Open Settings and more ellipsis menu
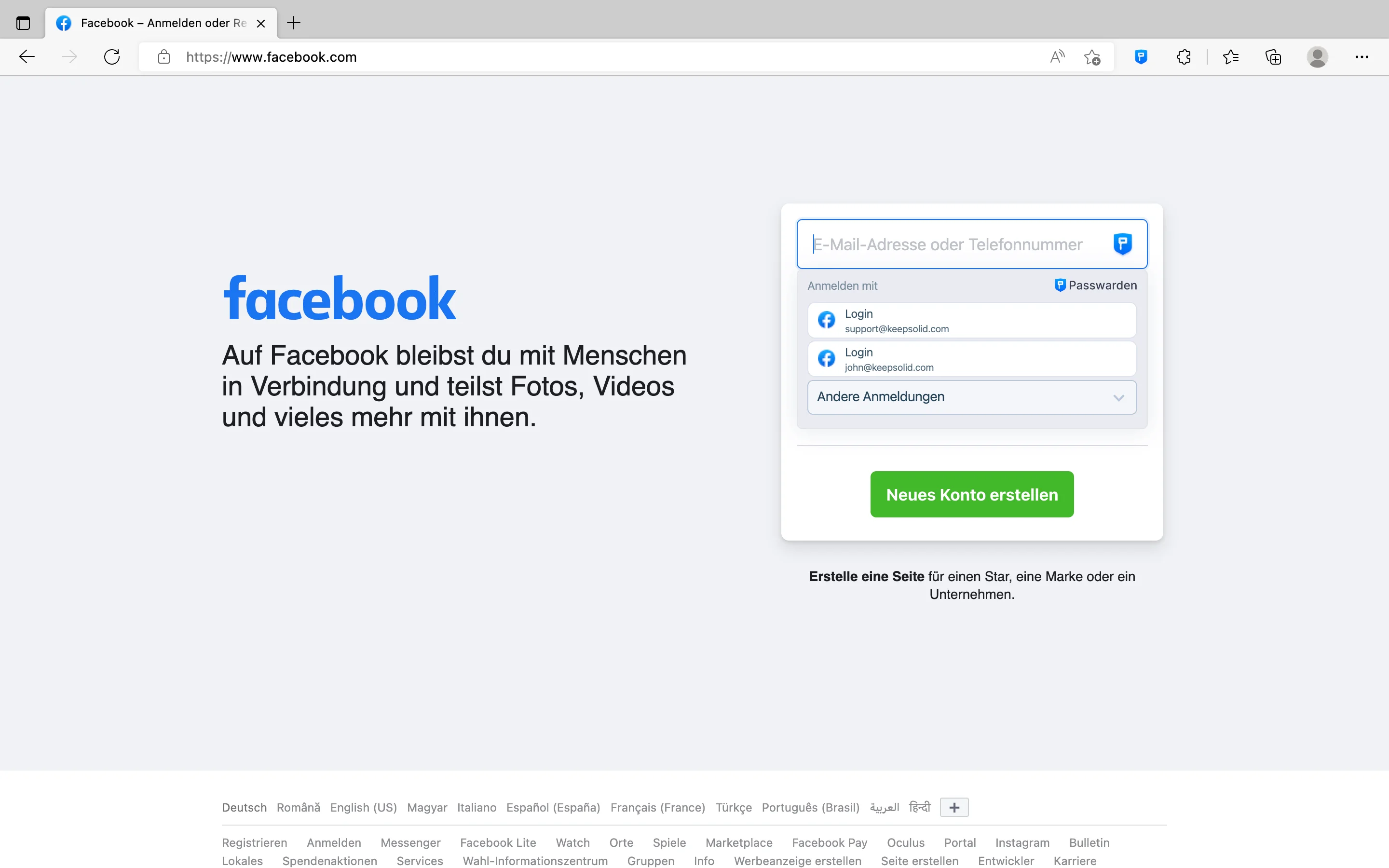The width and height of the screenshot is (1389, 868). [1362, 57]
